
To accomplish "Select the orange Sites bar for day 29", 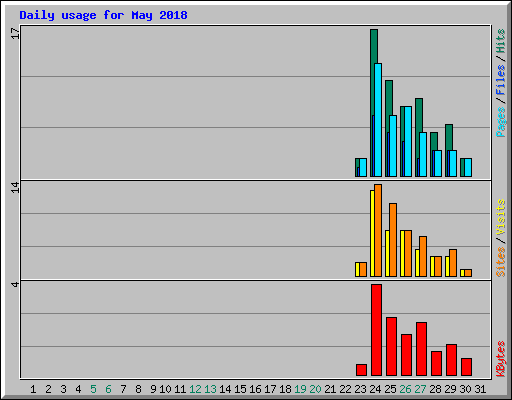I will pyautogui.click(x=453, y=263).
